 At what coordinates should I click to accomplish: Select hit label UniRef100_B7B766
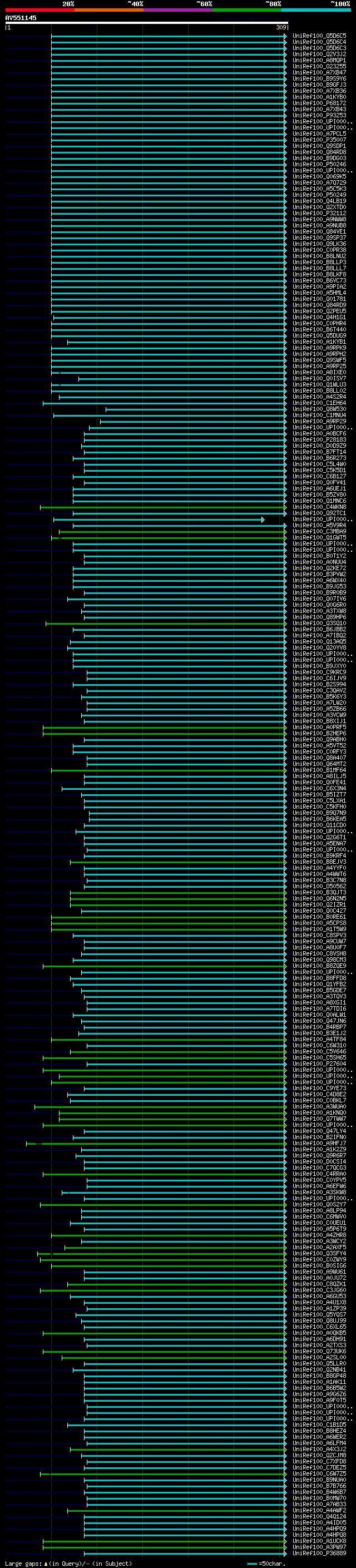pyautogui.click(x=319, y=1486)
